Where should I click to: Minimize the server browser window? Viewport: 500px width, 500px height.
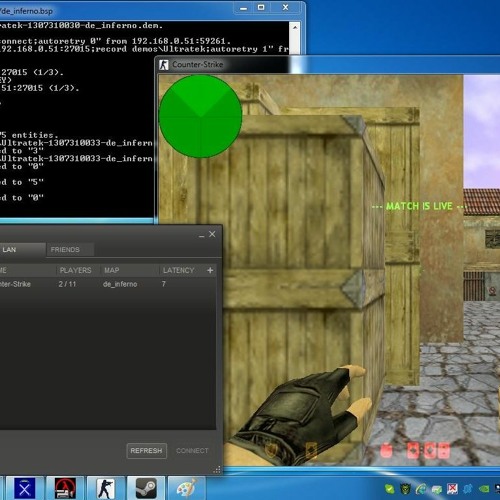[201, 235]
